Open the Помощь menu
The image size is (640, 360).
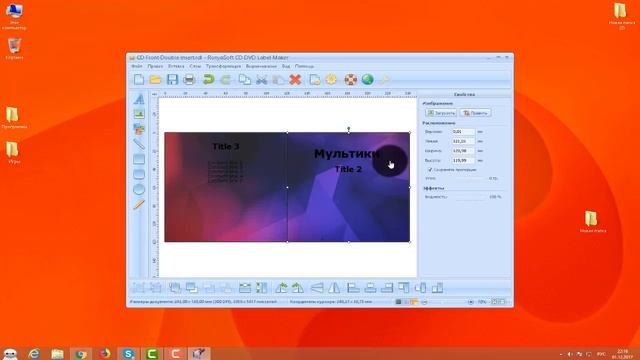[304, 66]
